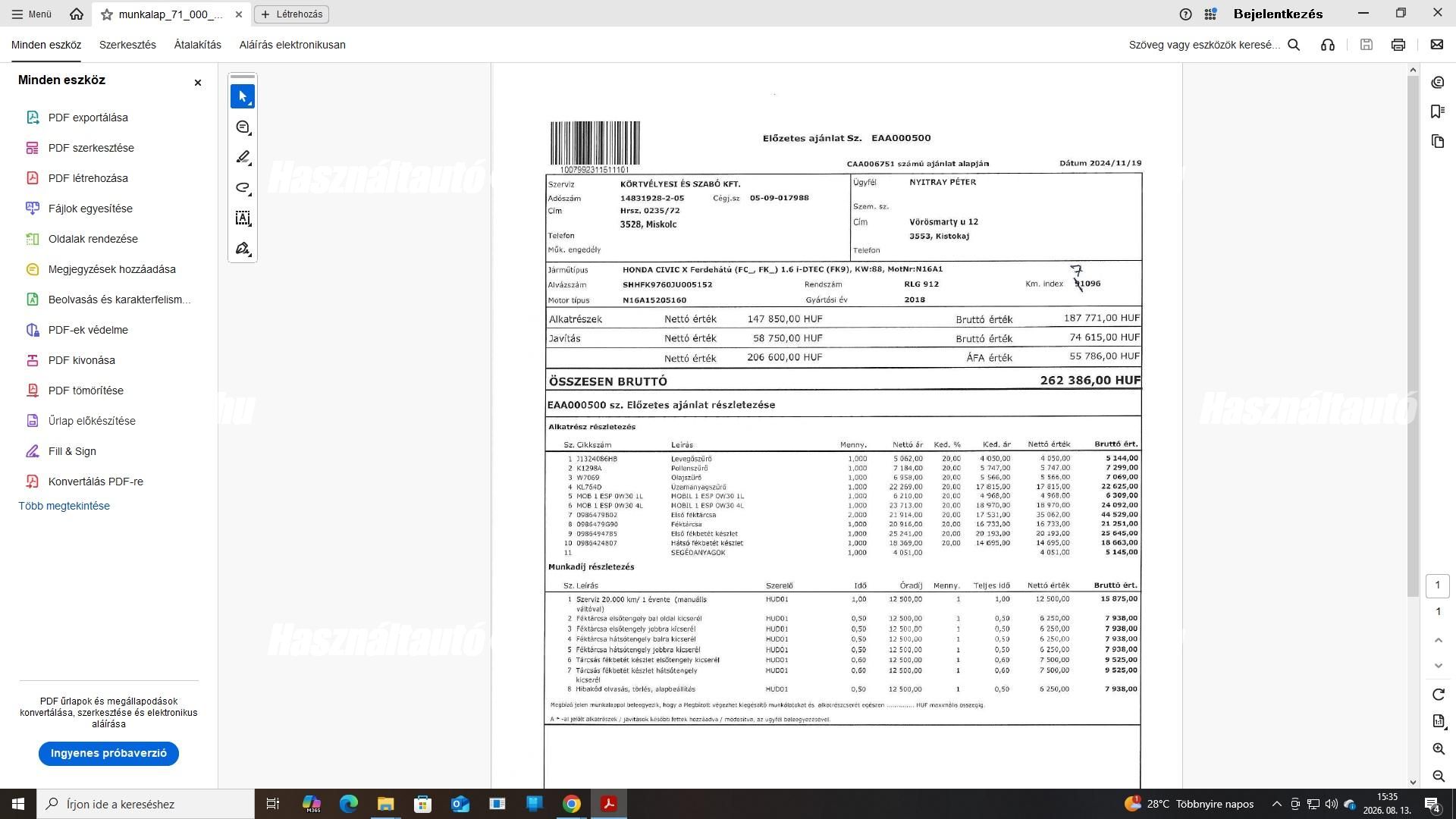Click the current page number box
This screenshot has height=819, width=1456.
(x=1438, y=585)
